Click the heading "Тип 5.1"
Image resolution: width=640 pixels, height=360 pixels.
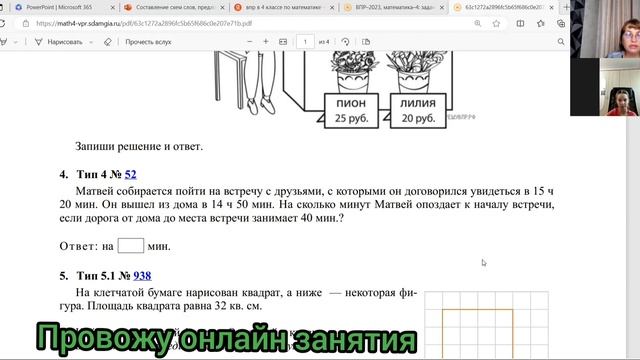pyautogui.click(x=96, y=276)
